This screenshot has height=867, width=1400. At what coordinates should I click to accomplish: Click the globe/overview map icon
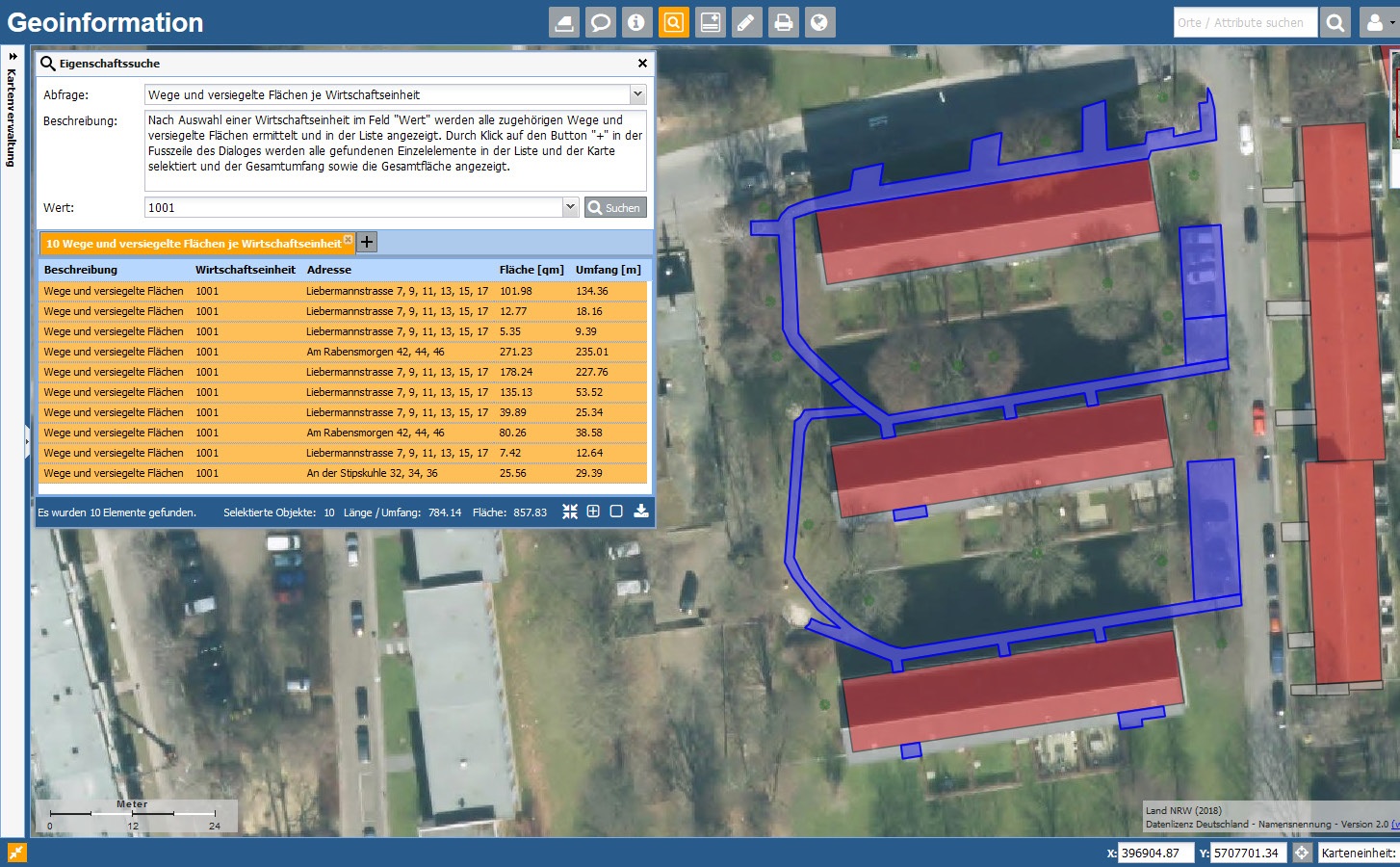pos(820,22)
